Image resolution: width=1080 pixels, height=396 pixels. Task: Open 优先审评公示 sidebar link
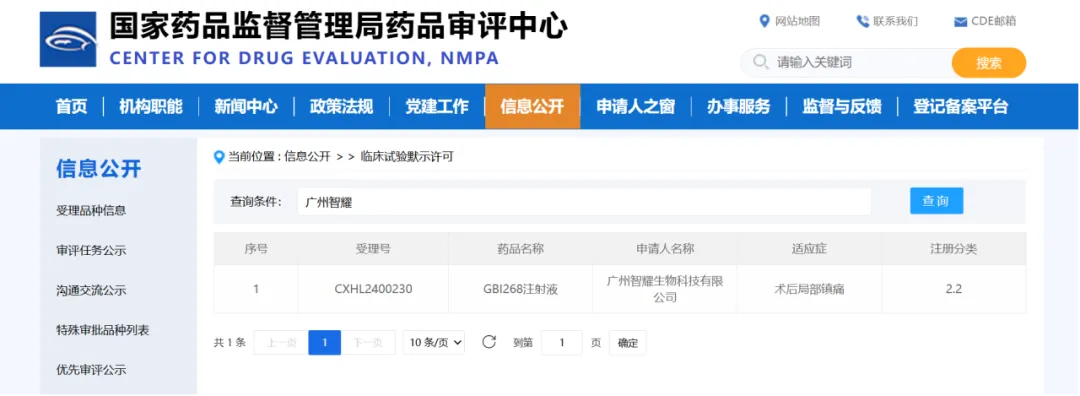[91, 370]
